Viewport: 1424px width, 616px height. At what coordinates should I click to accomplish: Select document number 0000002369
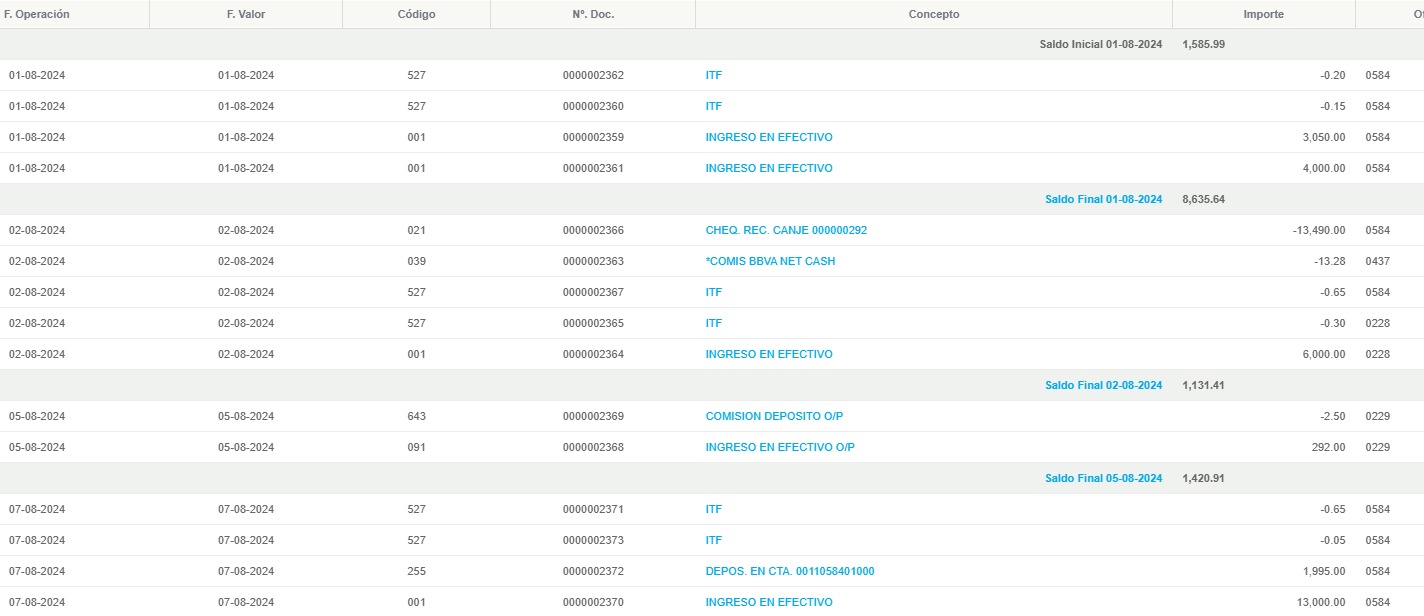(x=593, y=416)
